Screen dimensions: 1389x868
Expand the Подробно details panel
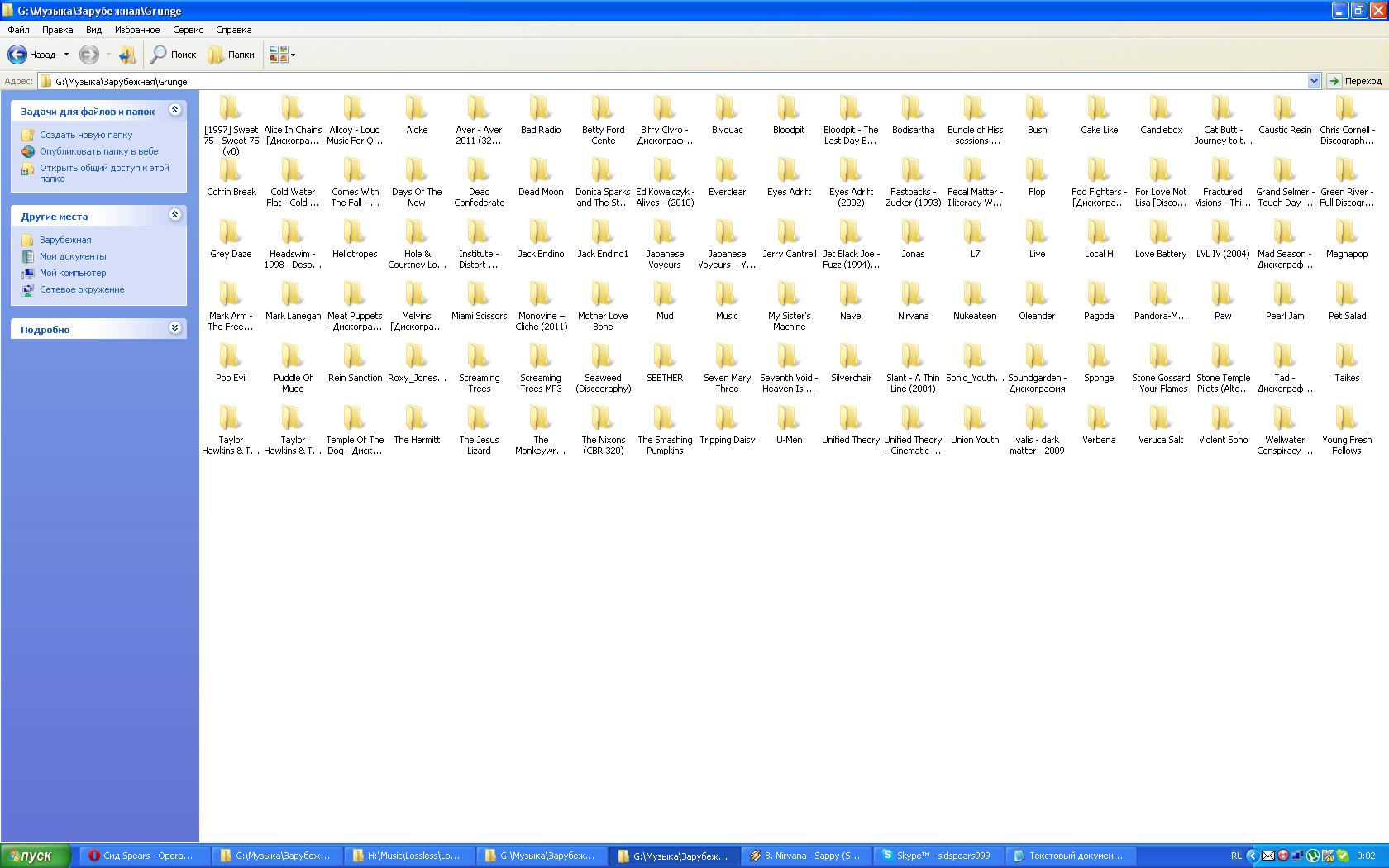tap(174, 328)
